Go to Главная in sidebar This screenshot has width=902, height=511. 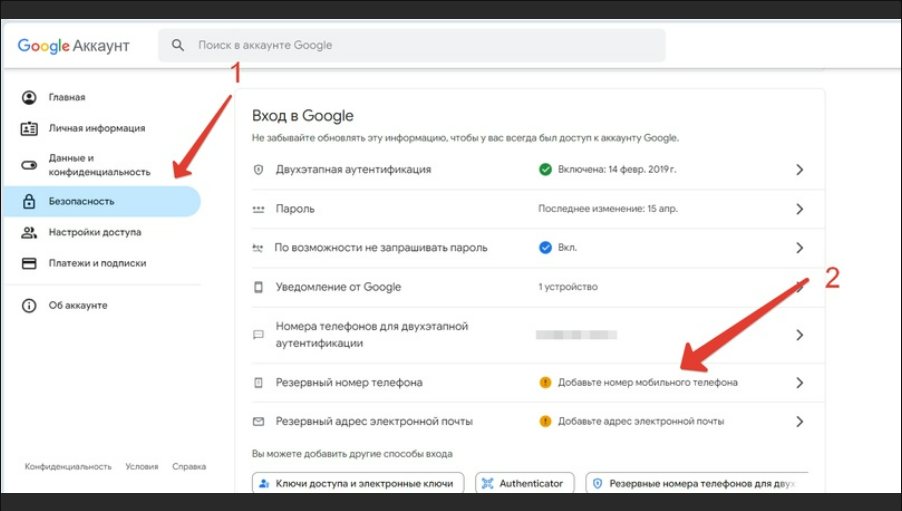(67, 97)
